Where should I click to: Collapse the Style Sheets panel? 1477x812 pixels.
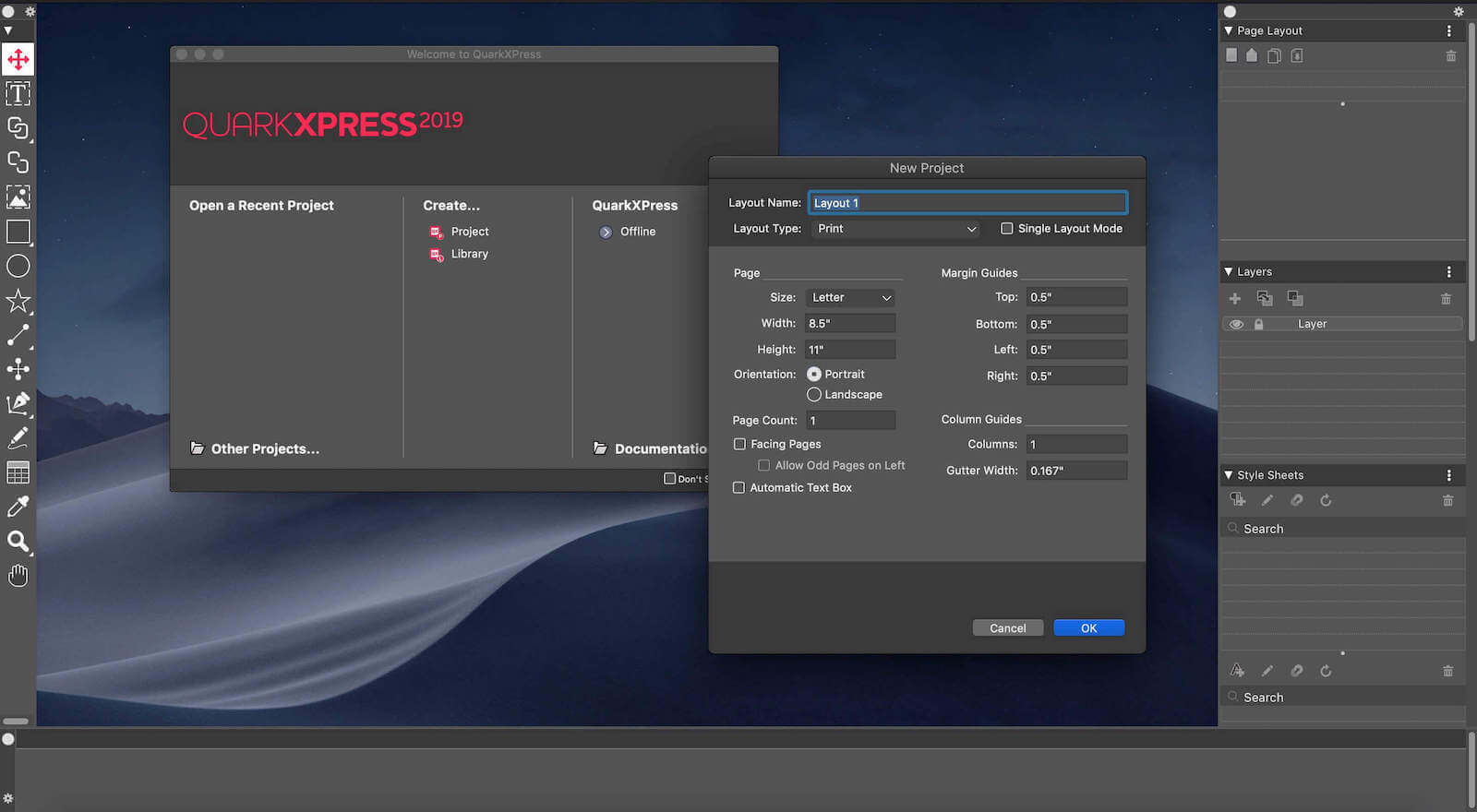coord(1228,475)
